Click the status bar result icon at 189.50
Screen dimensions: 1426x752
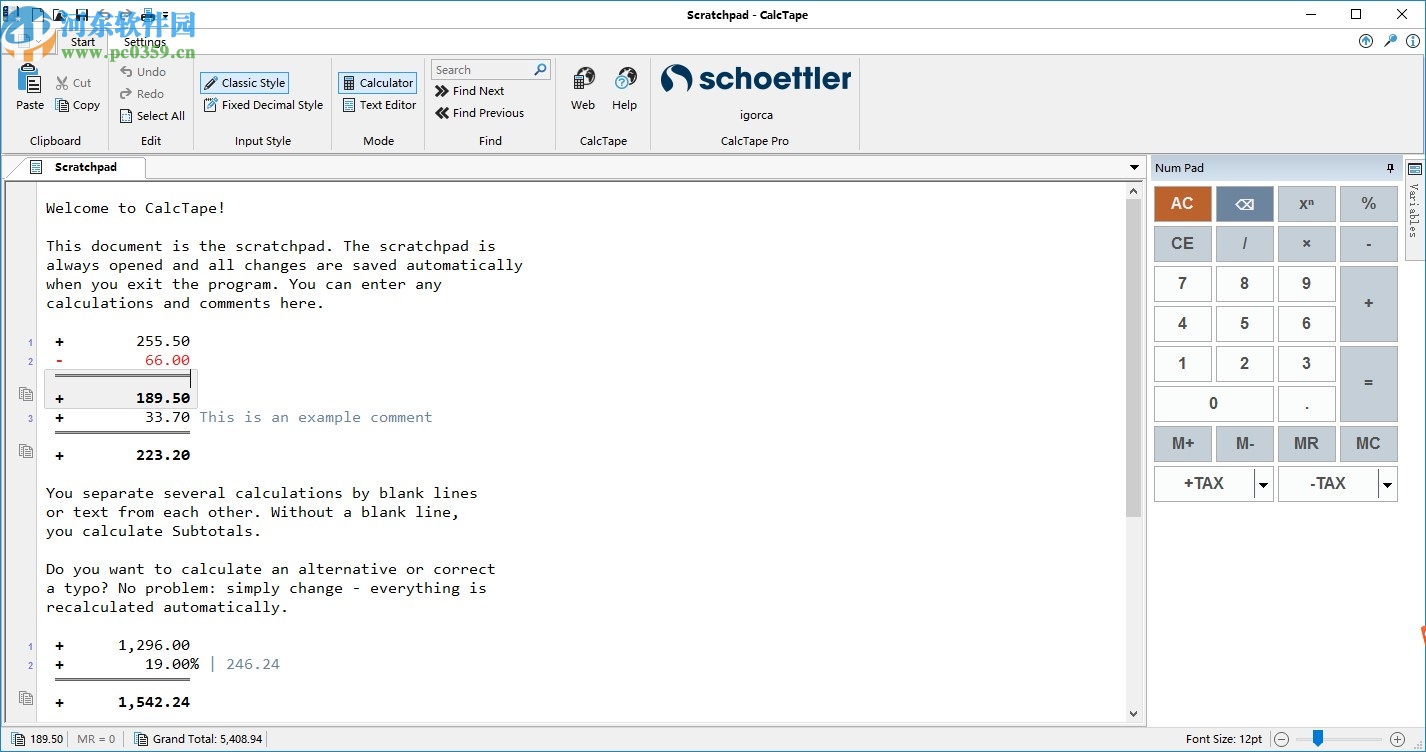click(18, 739)
